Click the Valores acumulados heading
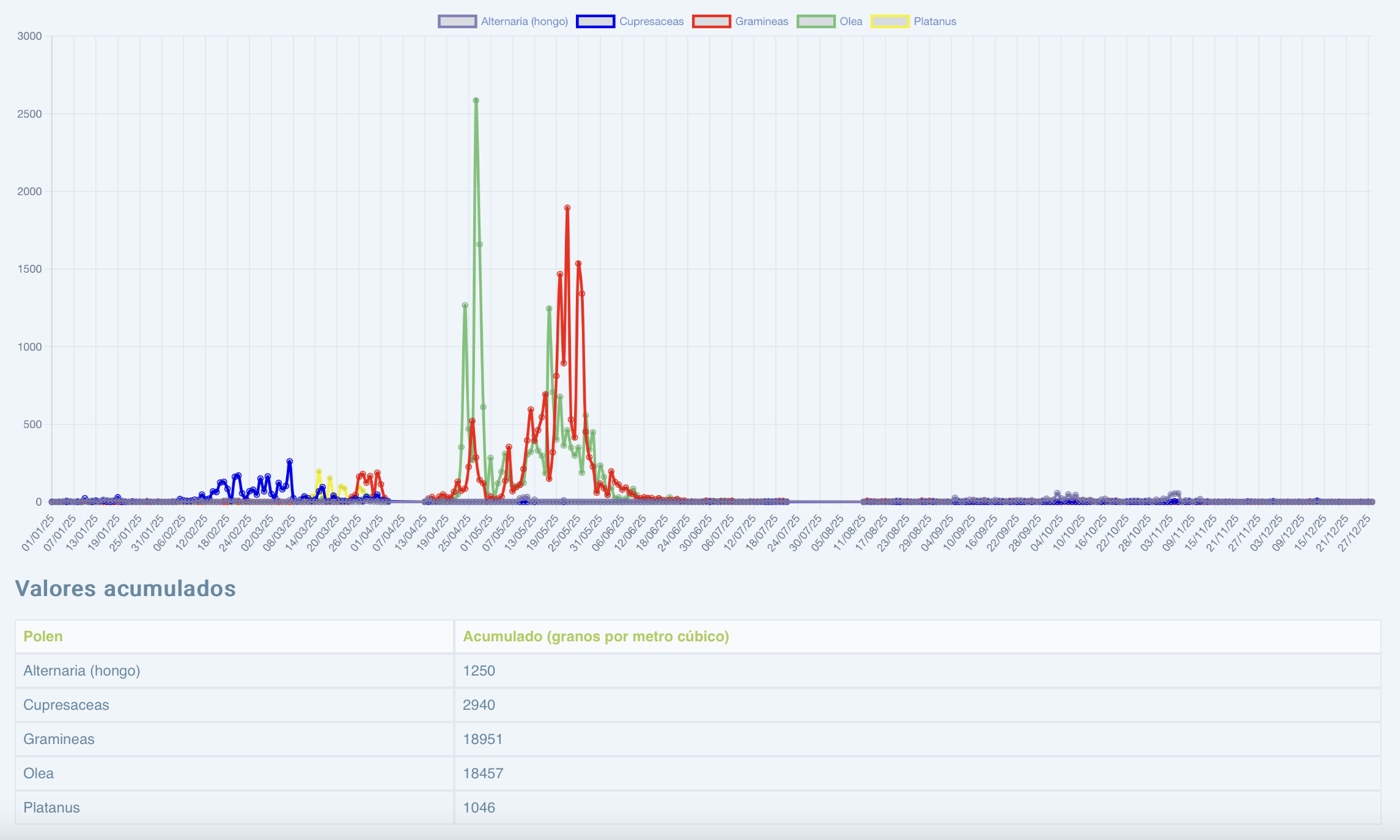Viewport: 1400px width, 840px height. [125, 588]
